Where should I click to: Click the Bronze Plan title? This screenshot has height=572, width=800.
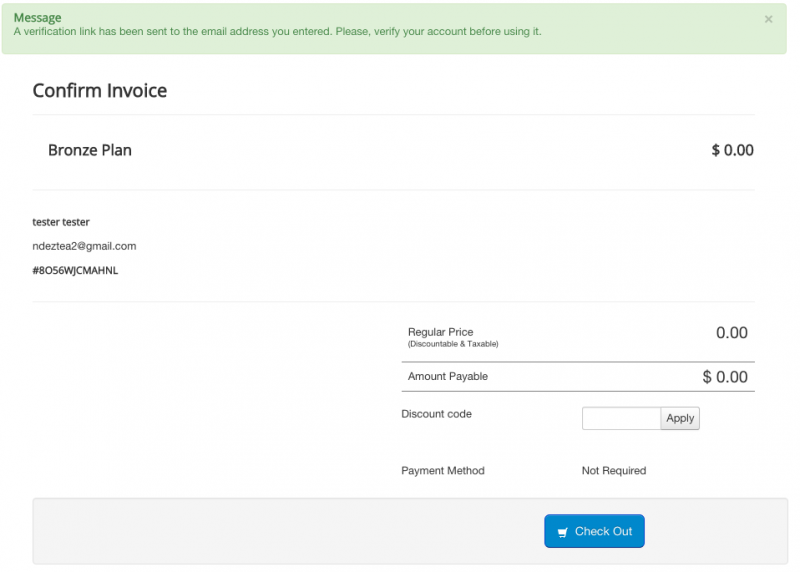(x=90, y=150)
